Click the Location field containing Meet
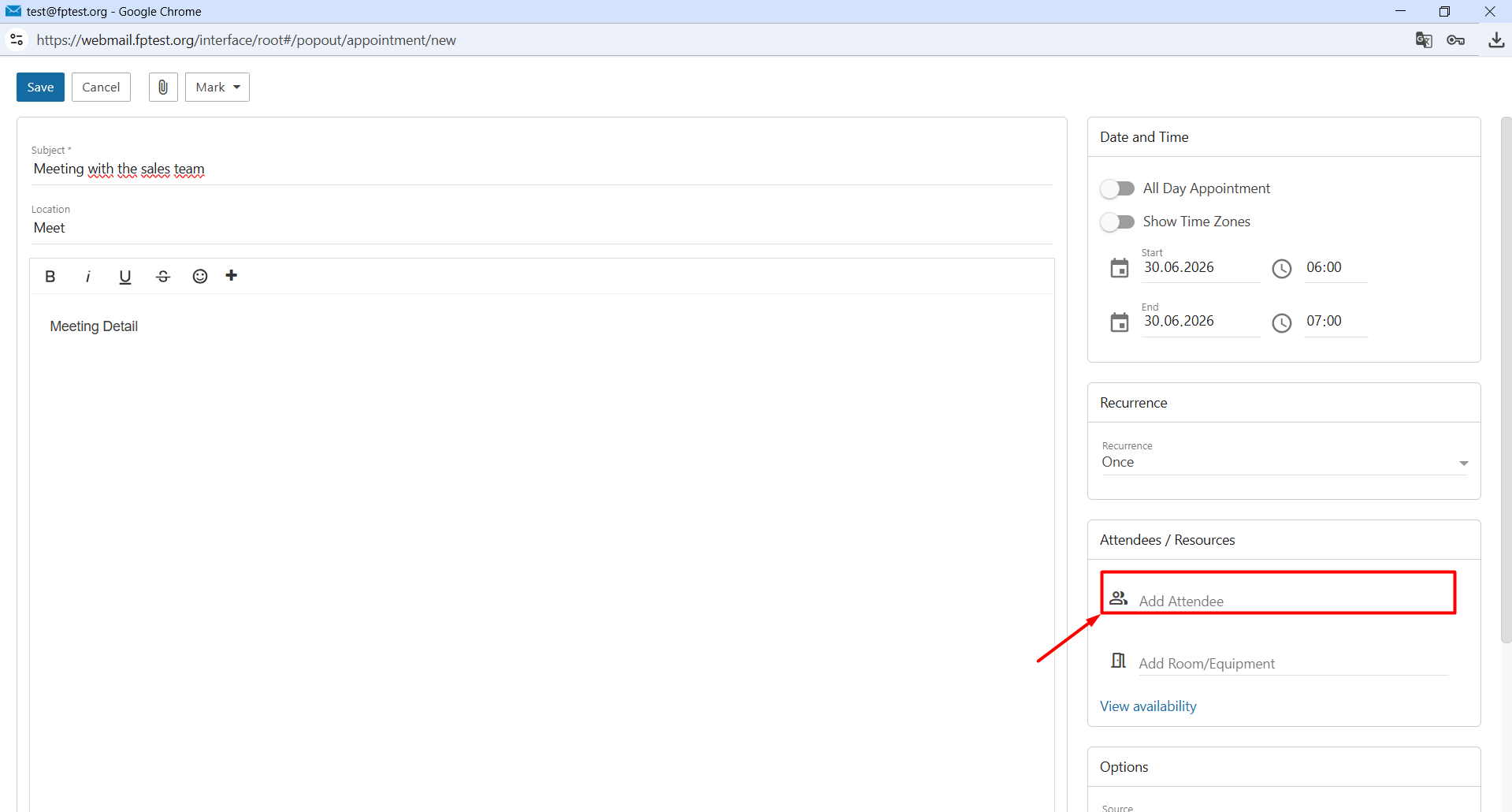1512x812 pixels. [x=542, y=228]
